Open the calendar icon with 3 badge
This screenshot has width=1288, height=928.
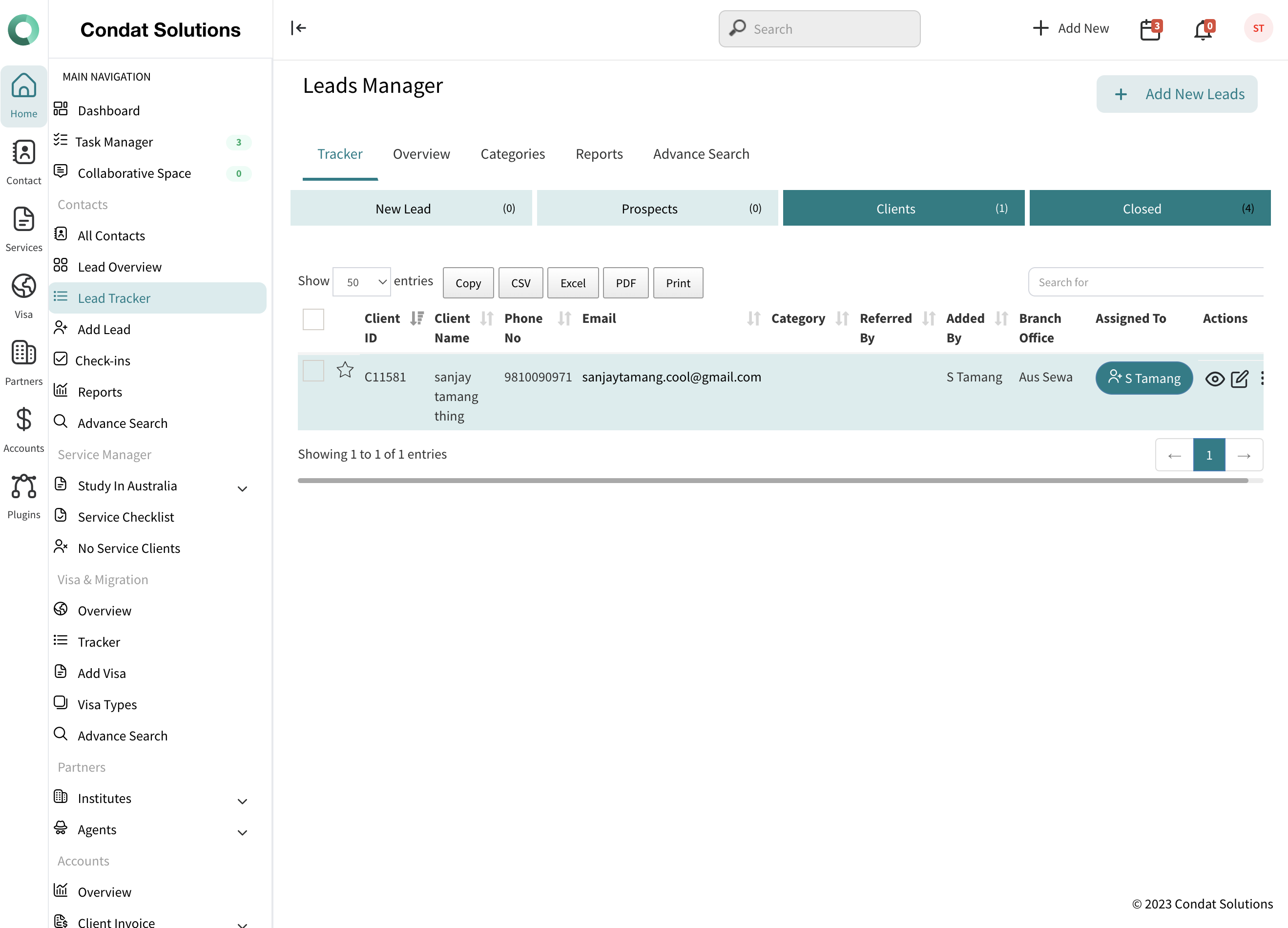tap(1151, 28)
